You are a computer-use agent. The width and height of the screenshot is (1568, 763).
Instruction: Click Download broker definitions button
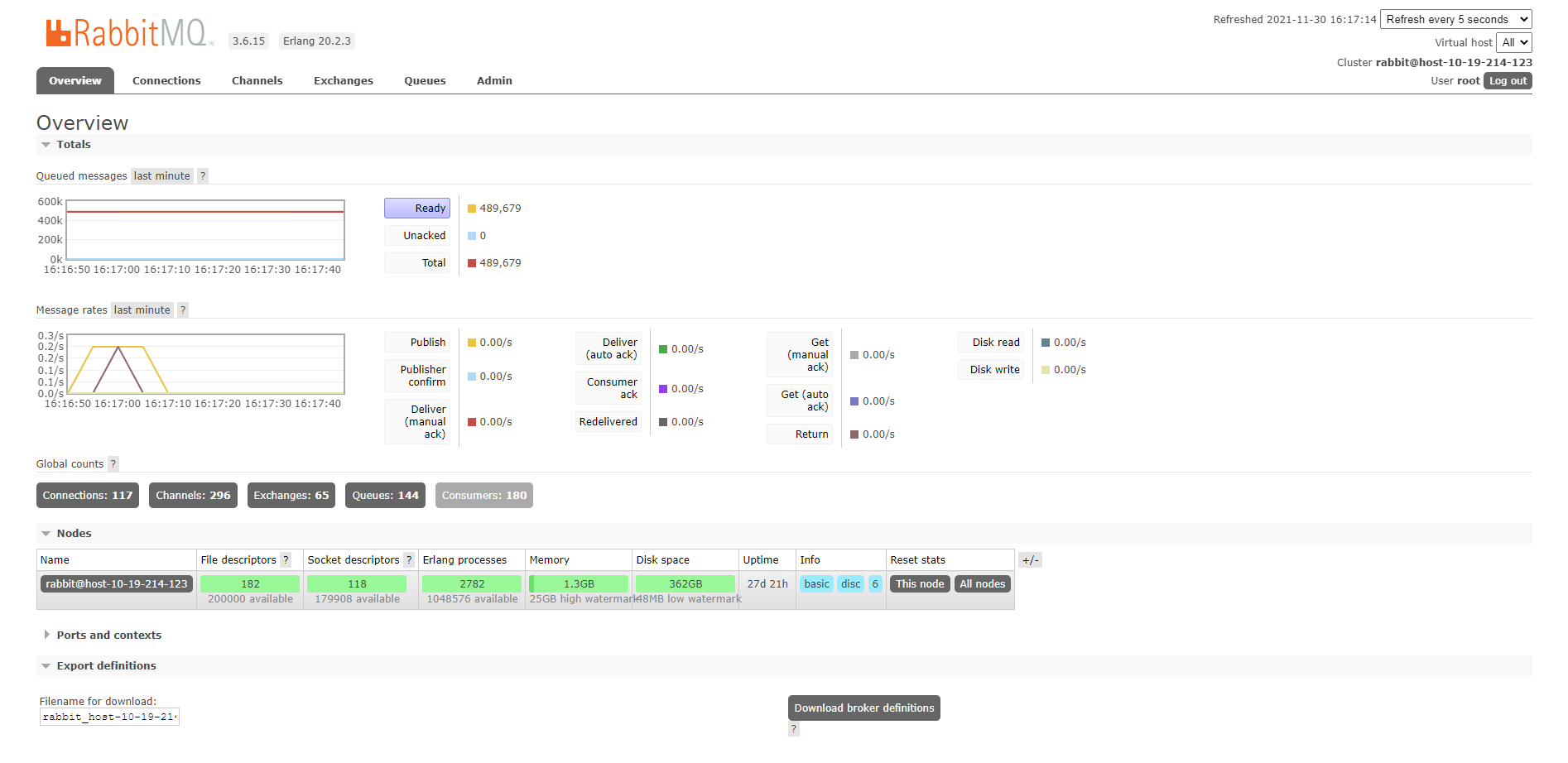pos(864,708)
